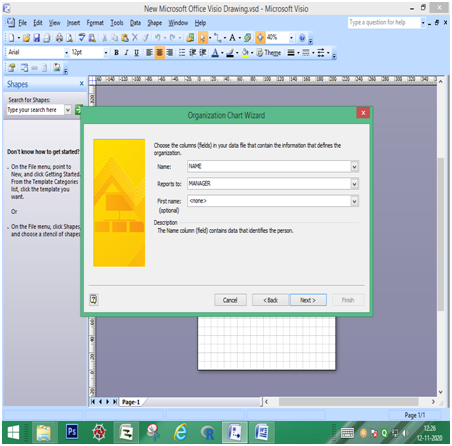The height and width of the screenshot is (446, 452).
Task: Click the Format Painter icon
Action: coord(145,38)
